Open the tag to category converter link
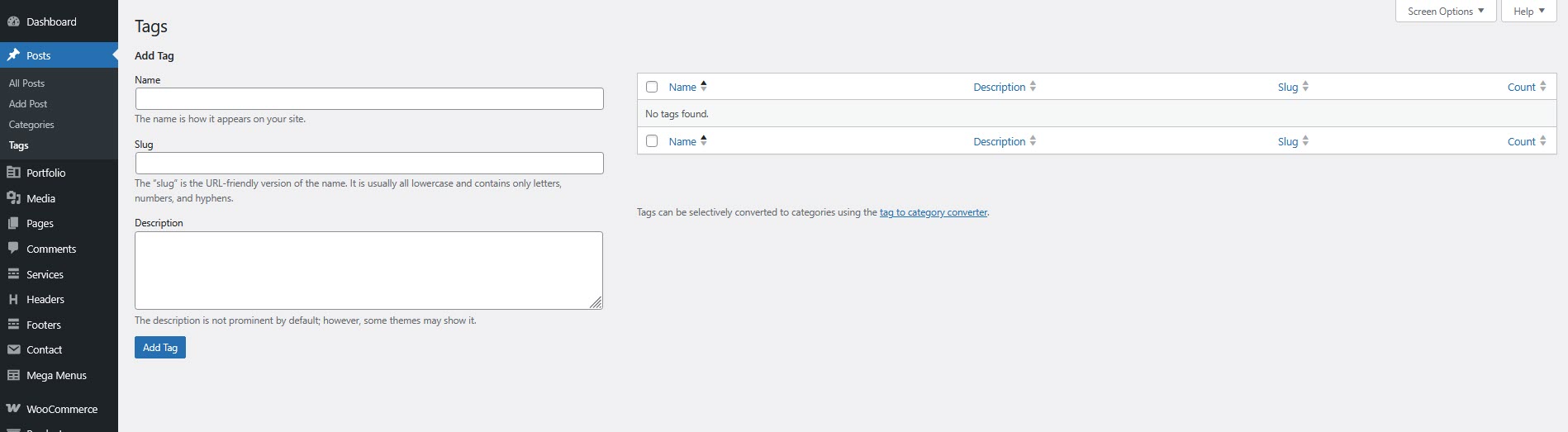Image resolution: width=1568 pixels, height=432 pixels. pyautogui.click(x=933, y=212)
